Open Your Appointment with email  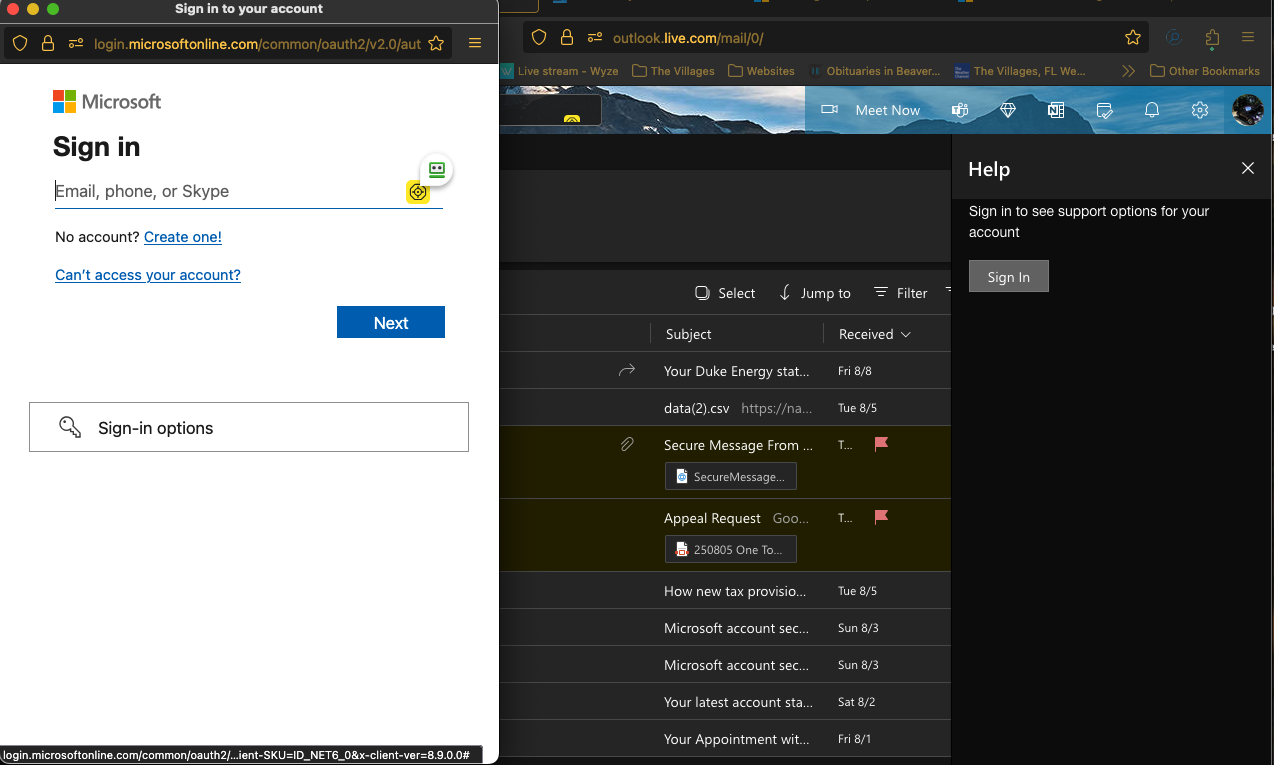737,739
